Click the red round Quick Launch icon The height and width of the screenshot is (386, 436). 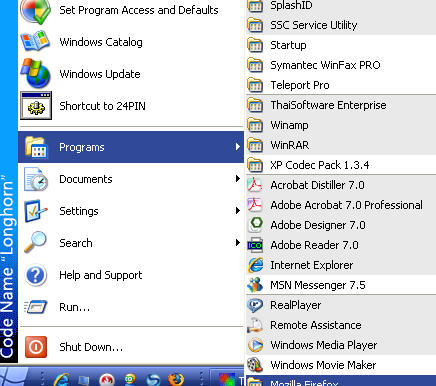click(x=107, y=379)
